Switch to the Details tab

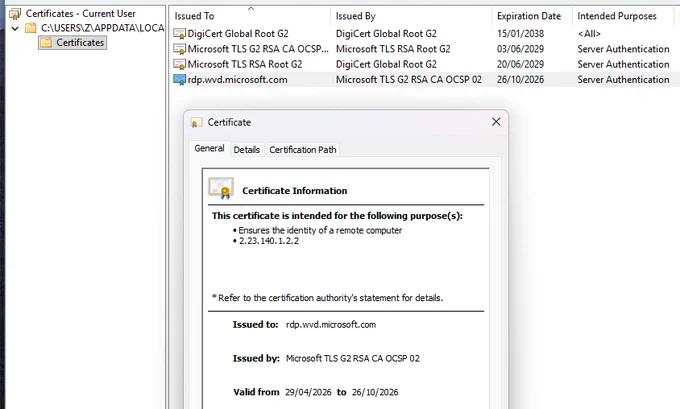tap(247, 150)
